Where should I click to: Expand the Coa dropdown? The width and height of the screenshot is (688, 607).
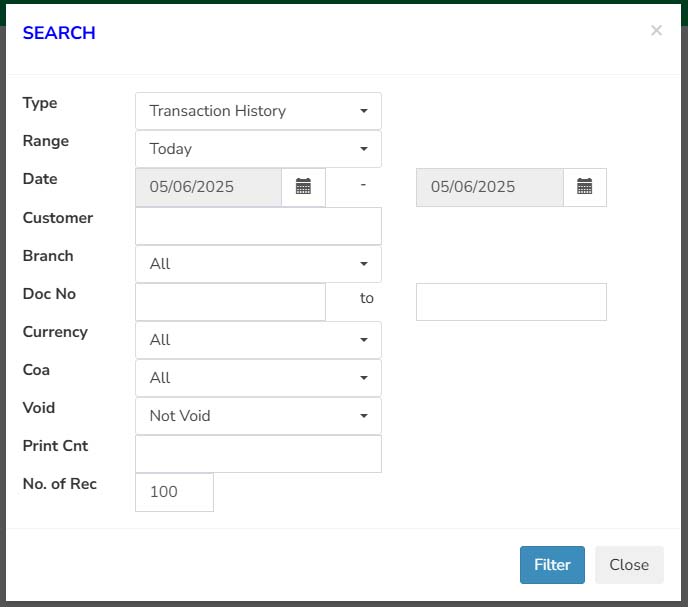pos(258,378)
